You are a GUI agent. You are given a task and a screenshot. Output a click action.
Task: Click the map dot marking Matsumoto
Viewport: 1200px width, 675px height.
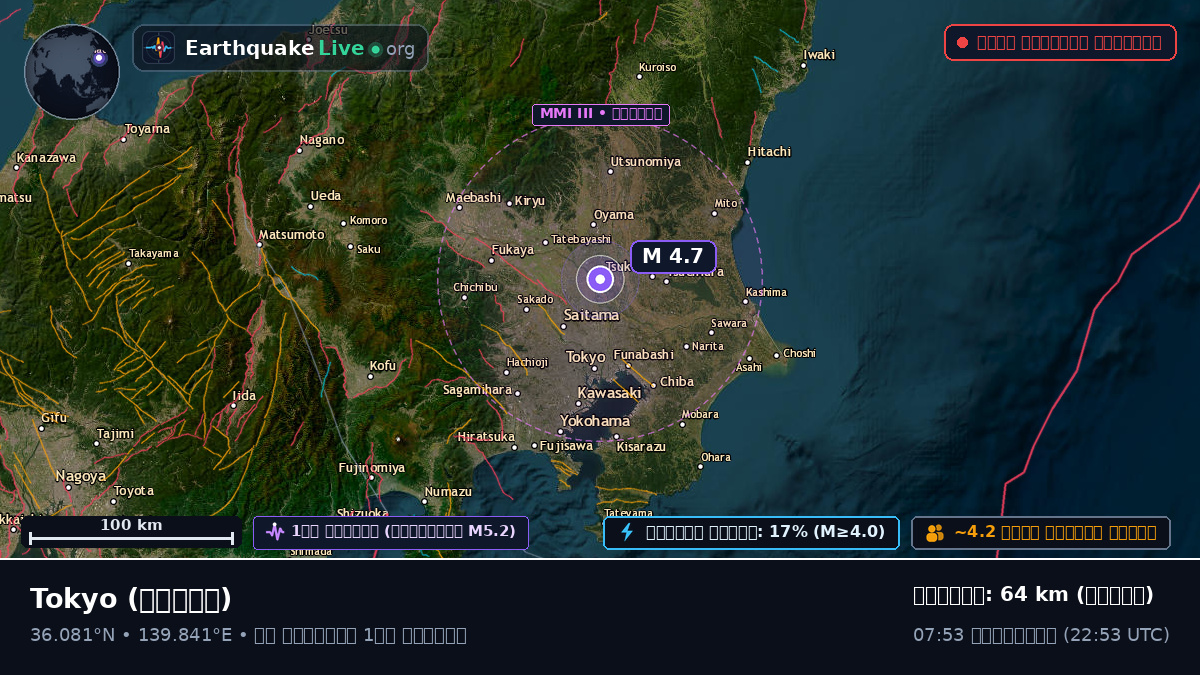(260, 245)
